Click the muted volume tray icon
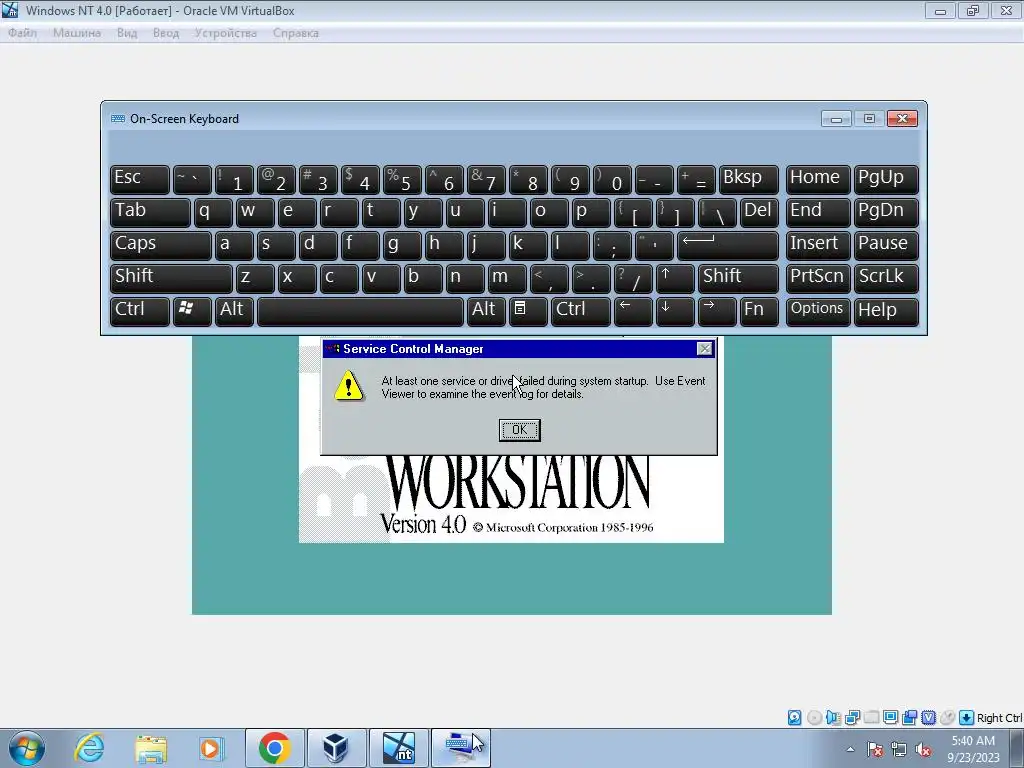 pos(923,749)
